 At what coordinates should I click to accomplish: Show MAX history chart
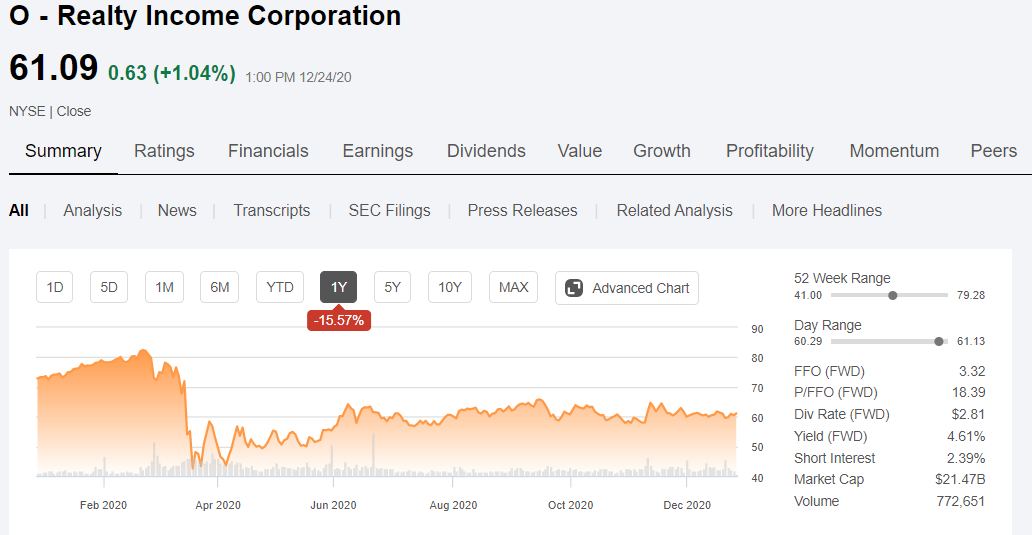coord(513,288)
